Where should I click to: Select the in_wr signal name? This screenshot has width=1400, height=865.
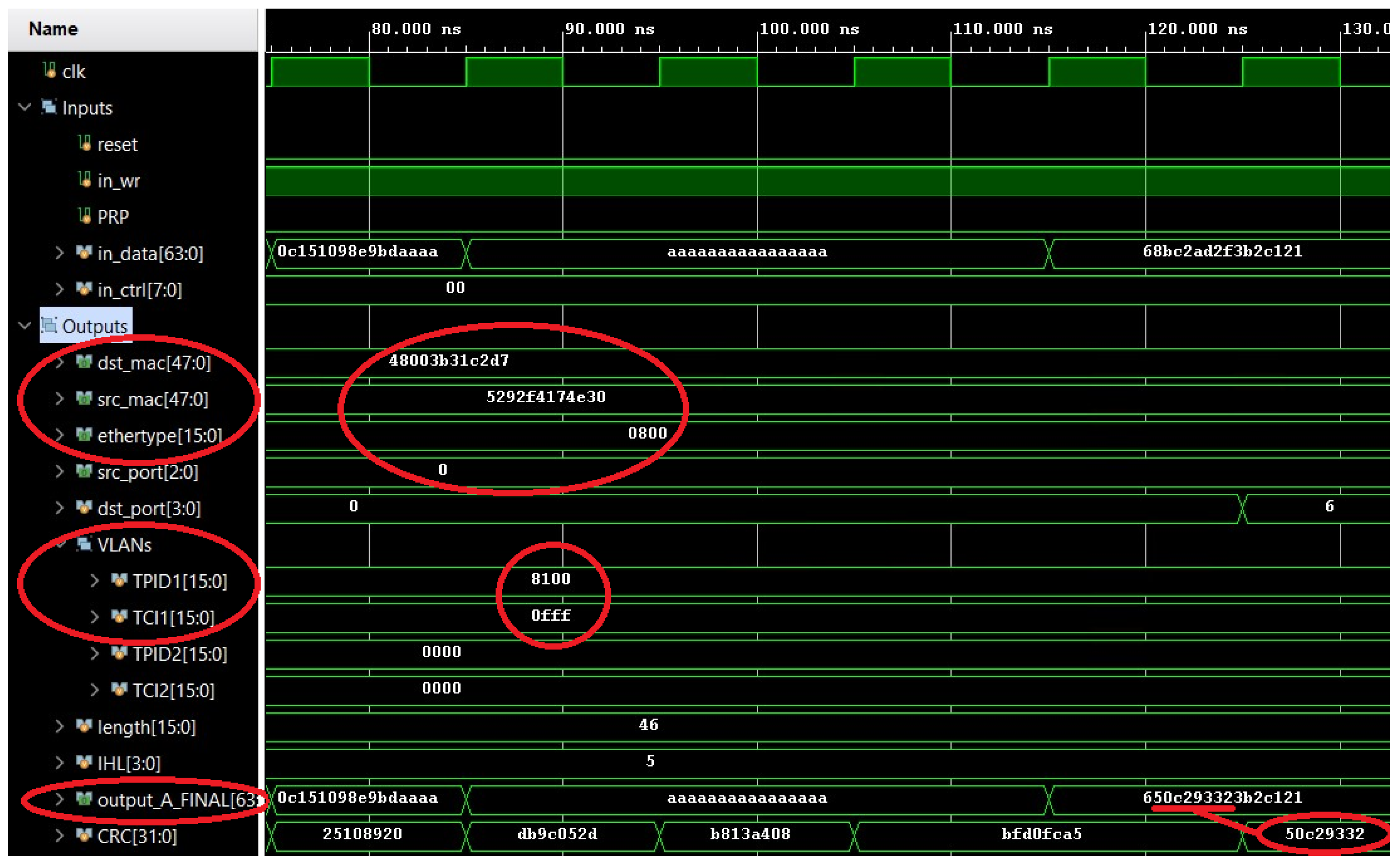click(118, 181)
